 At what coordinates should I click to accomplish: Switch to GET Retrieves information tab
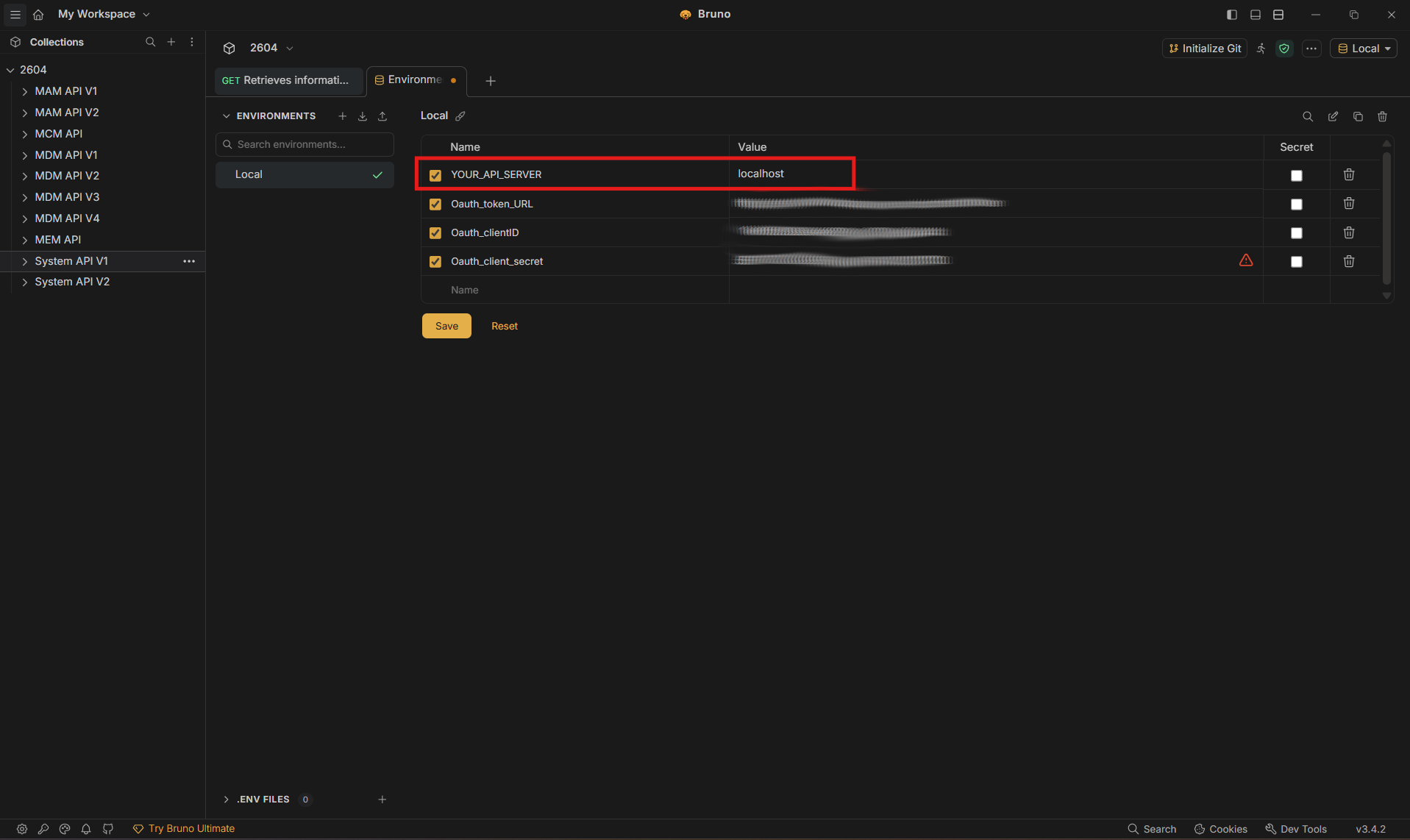coord(289,80)
